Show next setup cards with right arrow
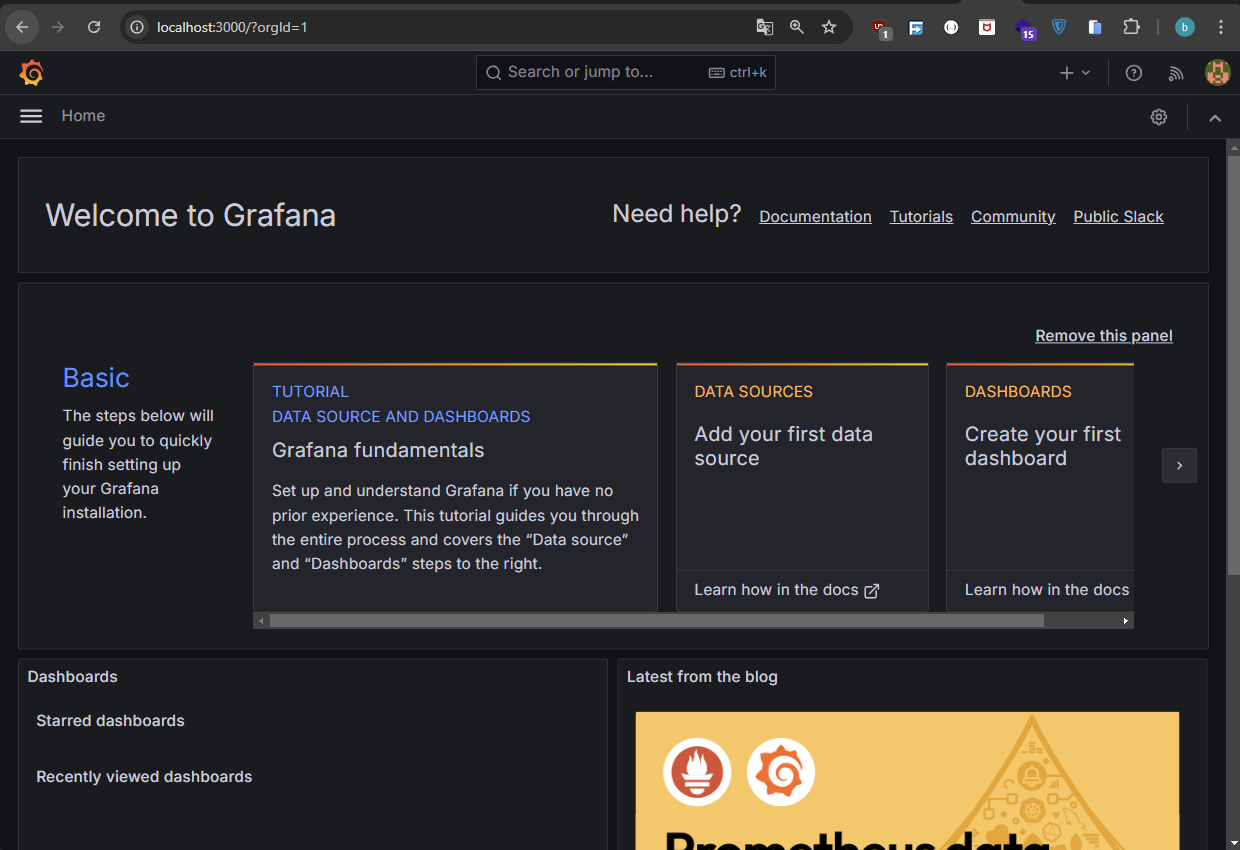 click(x=1179, y=465)
